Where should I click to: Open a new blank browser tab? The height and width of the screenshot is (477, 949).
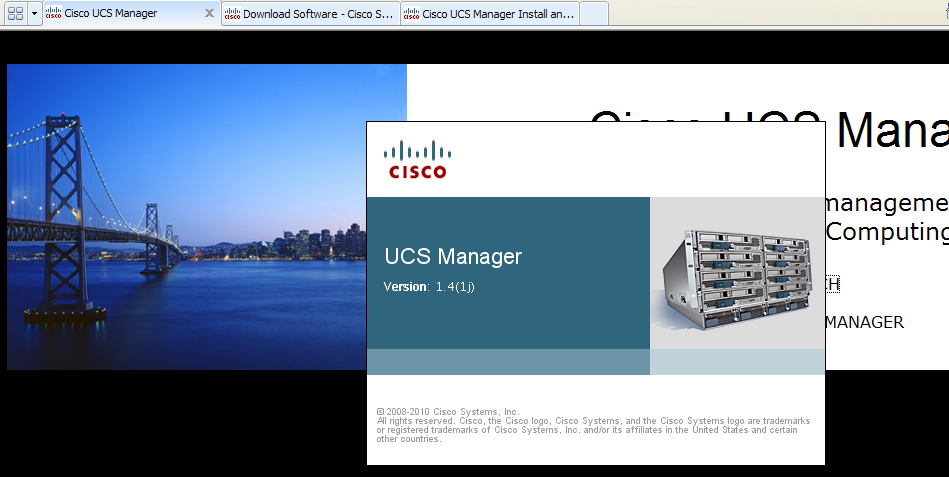pyautogui.click(x=594, y=13)
